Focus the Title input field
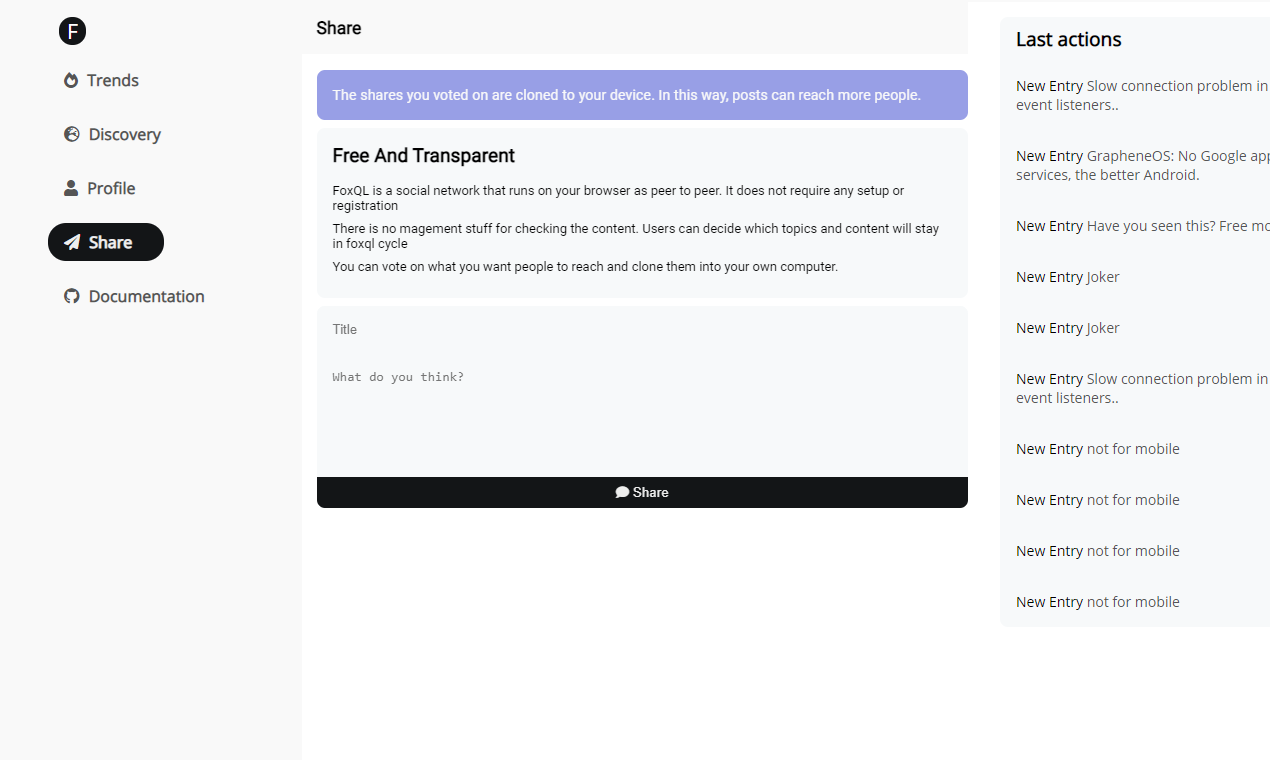 point(642,330)
